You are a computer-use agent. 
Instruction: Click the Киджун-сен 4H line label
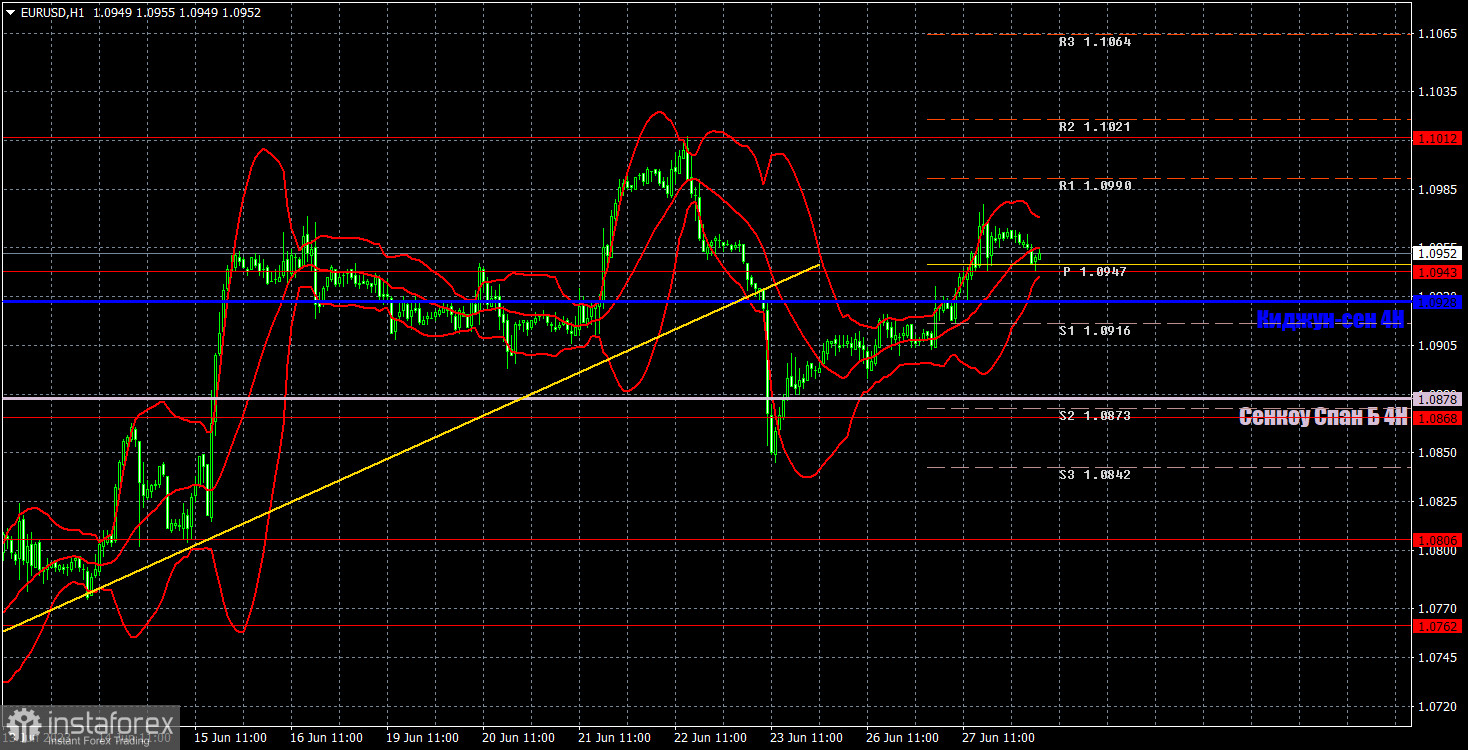click(x=1330, y=319)
